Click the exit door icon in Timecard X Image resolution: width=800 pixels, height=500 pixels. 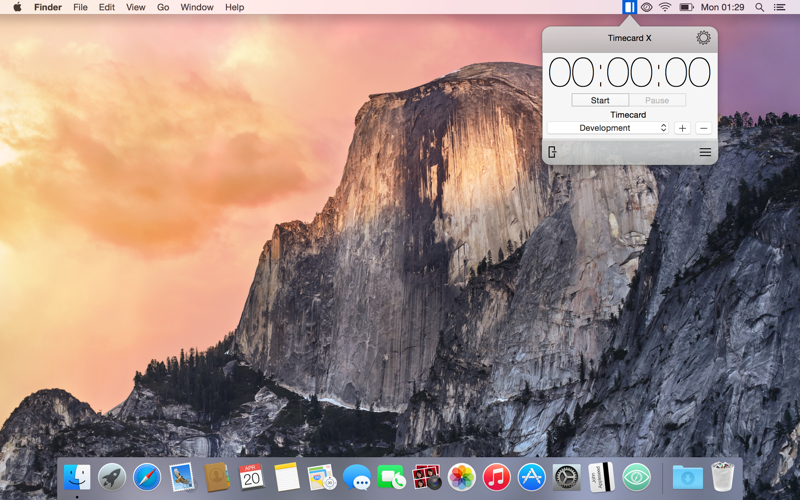pos(552,152)
